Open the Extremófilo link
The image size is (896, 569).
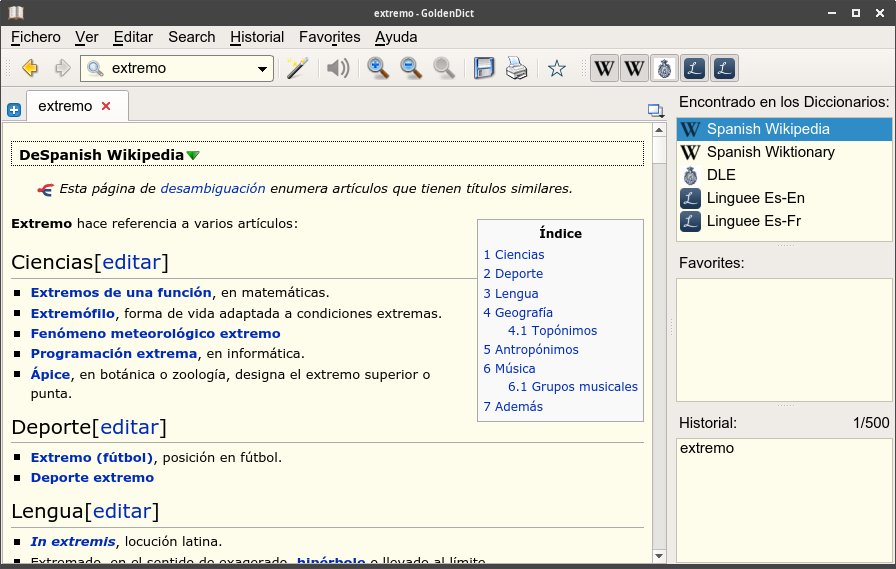(73, 314)
